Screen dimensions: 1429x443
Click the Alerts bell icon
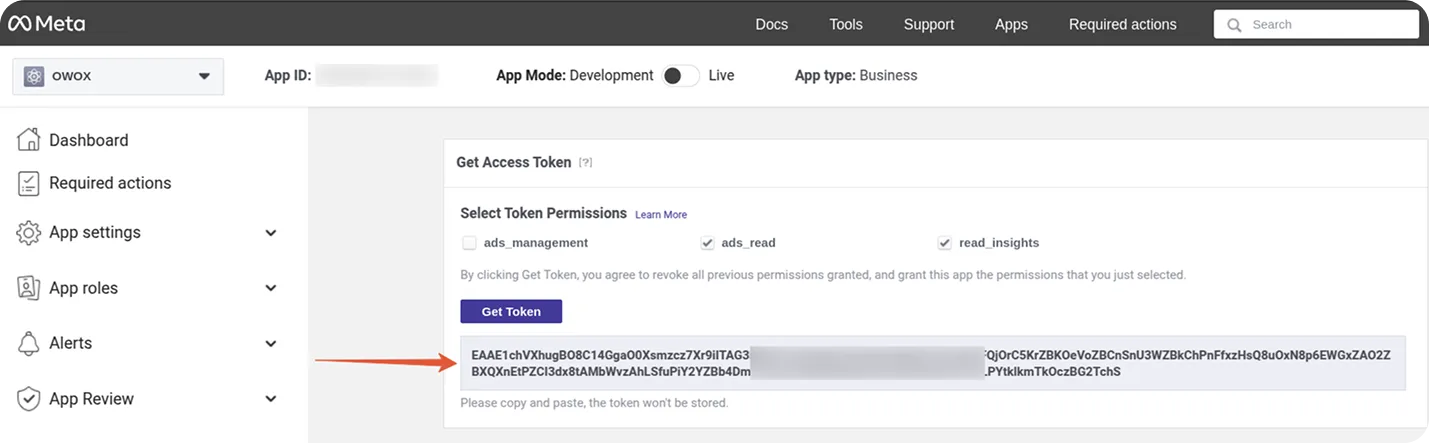(x=29, y=343)
